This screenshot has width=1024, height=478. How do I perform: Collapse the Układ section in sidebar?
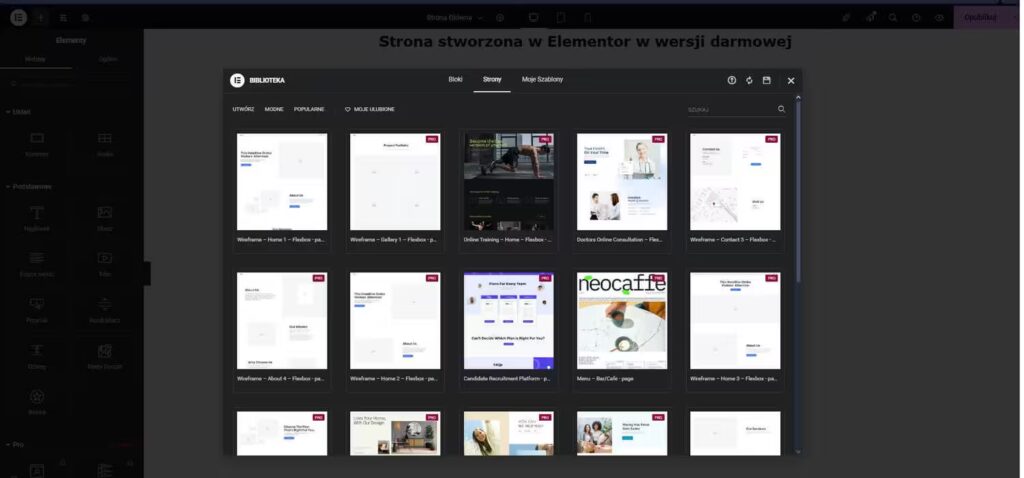click(18, 112)
